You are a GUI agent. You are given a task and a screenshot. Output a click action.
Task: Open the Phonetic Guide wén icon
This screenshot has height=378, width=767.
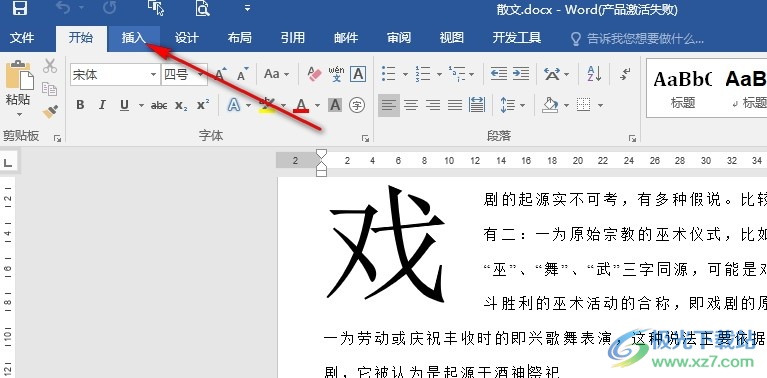pos(336,74)
